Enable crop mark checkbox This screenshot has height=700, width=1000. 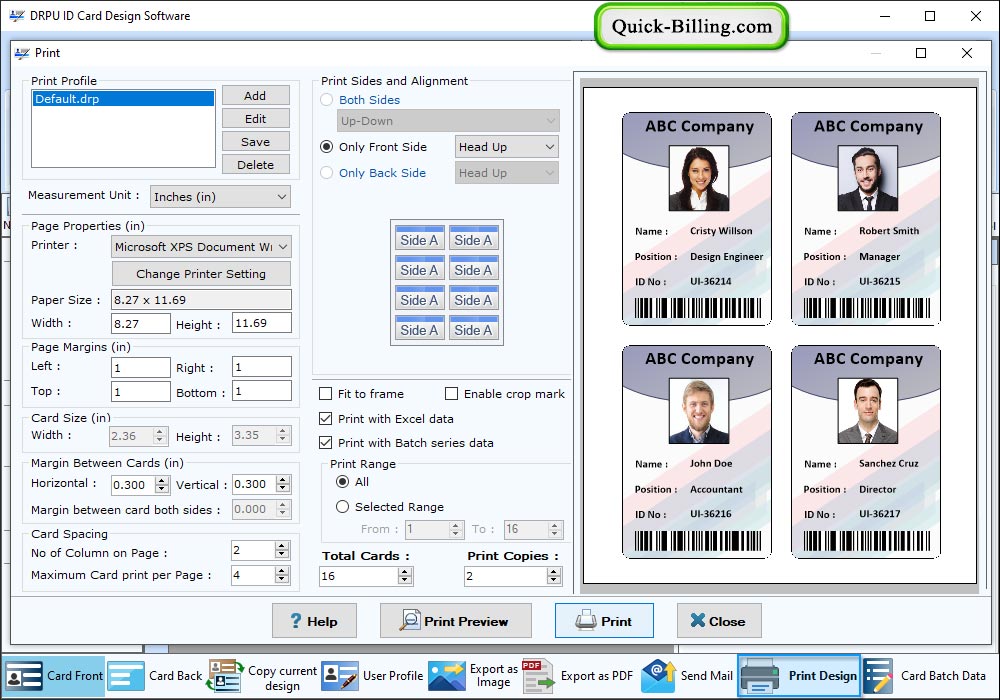[x=452, y=394]
